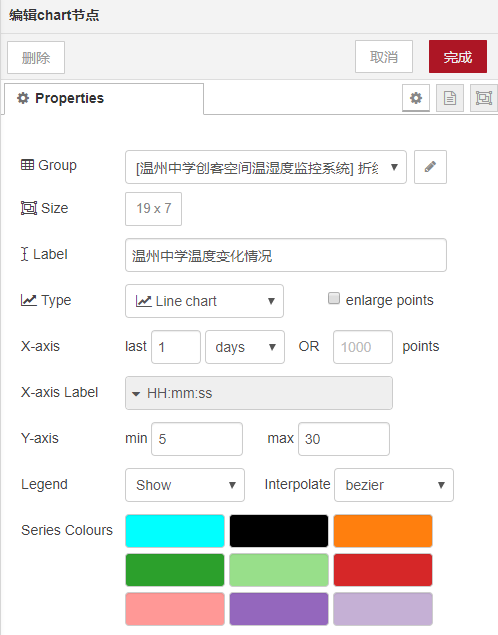Click the 删除 delete button
This screenshot has width=498, height=635.
[x=36, y=58]
